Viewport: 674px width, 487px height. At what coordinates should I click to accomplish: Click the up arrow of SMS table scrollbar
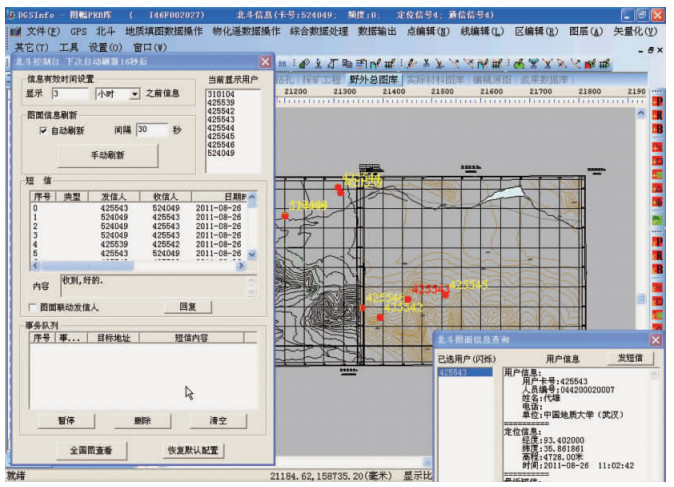tap(252, 197)
